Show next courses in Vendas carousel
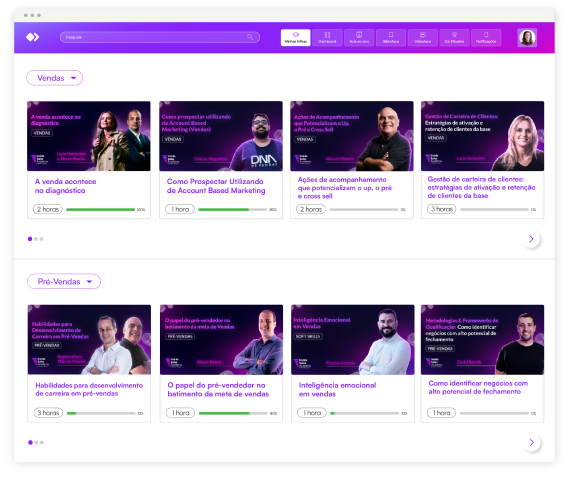Screen dimensions: 571x478 pyautogui.click(x=531, y=239)
